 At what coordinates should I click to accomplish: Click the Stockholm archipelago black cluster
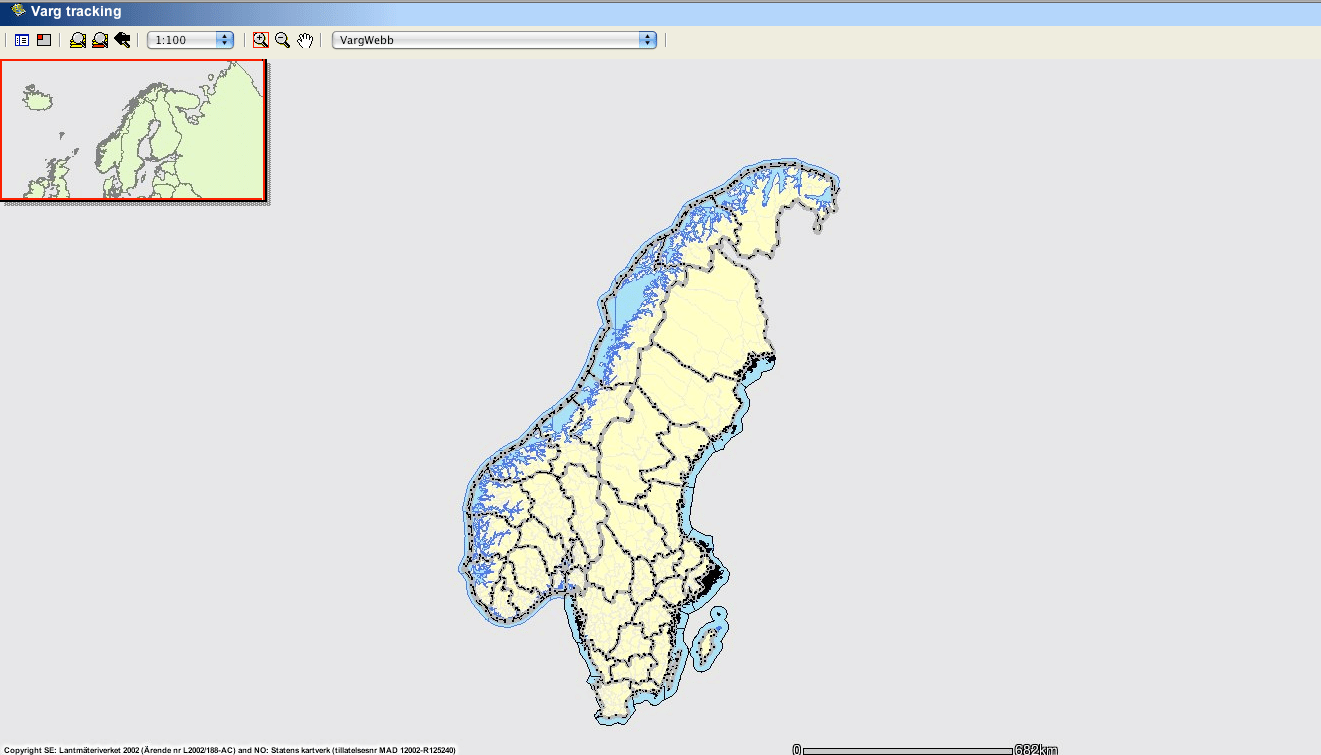click(x=714, y=578)
